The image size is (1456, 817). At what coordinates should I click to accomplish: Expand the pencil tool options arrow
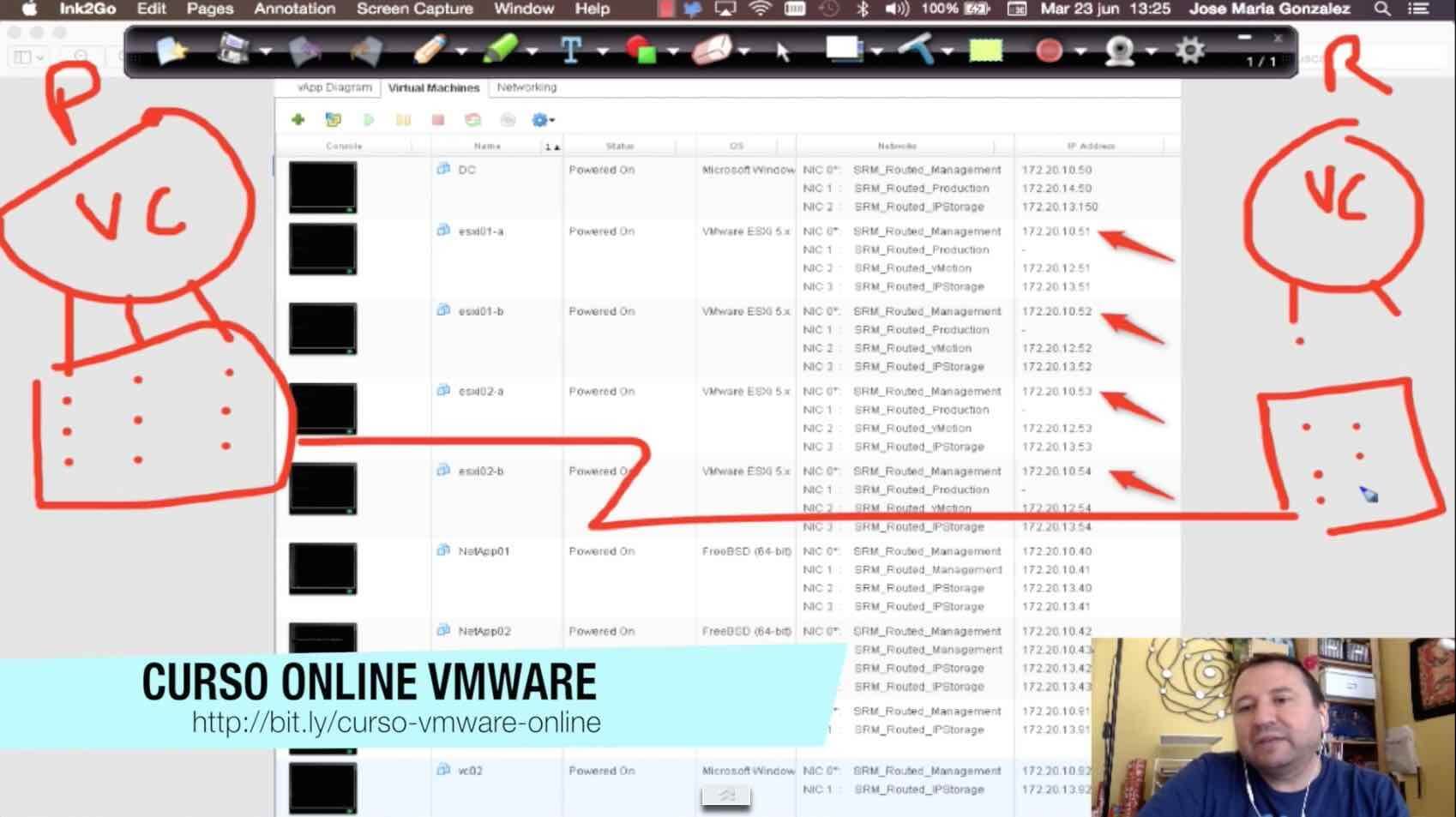(x=462, y=52)
